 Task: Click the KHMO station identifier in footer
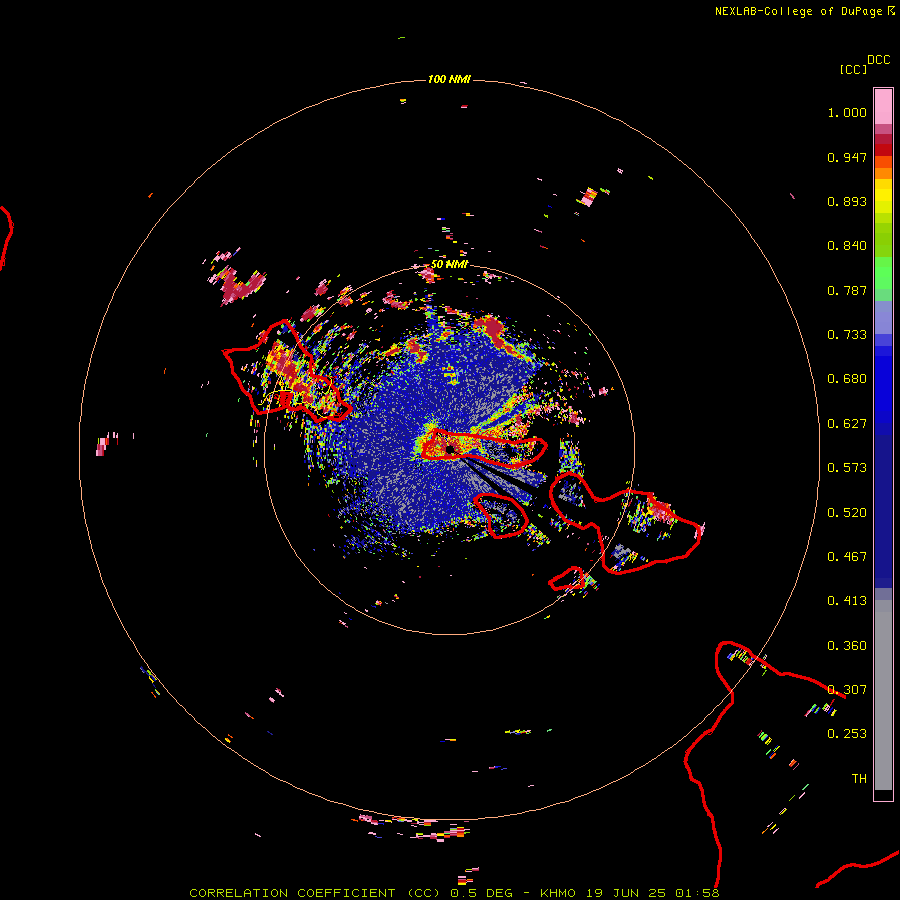click(x=557, y=893)
